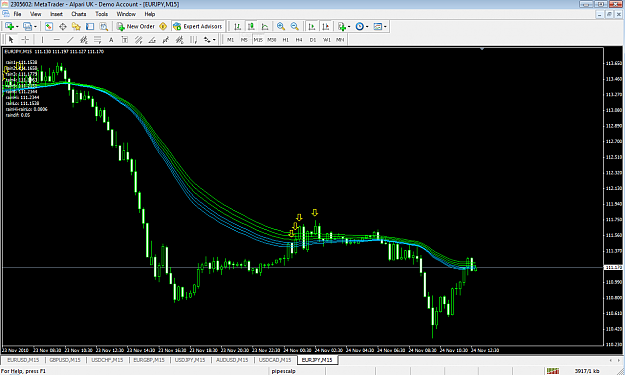Switch to bar chart view
Image resolution: width=625 pixels, height=375 pixels.
237,26
